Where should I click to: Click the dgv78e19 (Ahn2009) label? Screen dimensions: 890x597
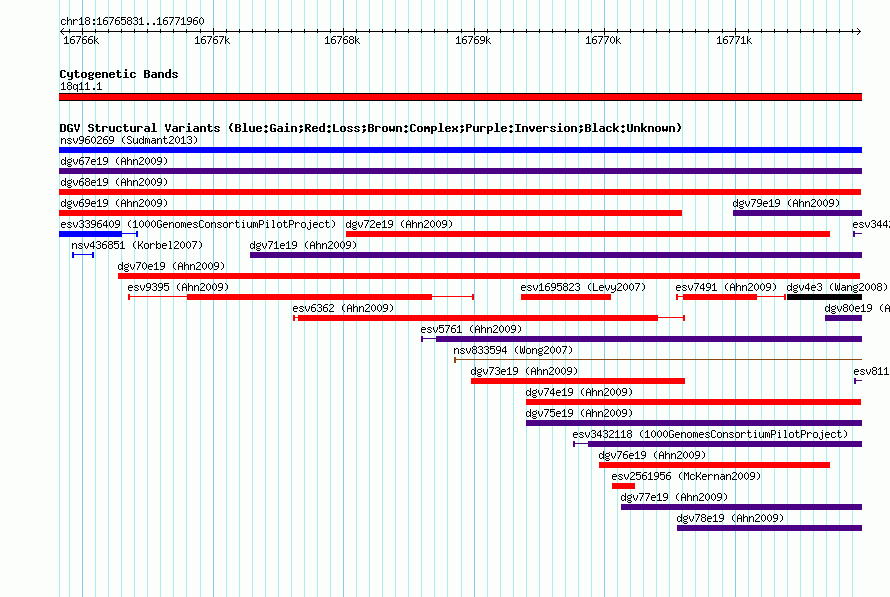(x=730, y=518)
